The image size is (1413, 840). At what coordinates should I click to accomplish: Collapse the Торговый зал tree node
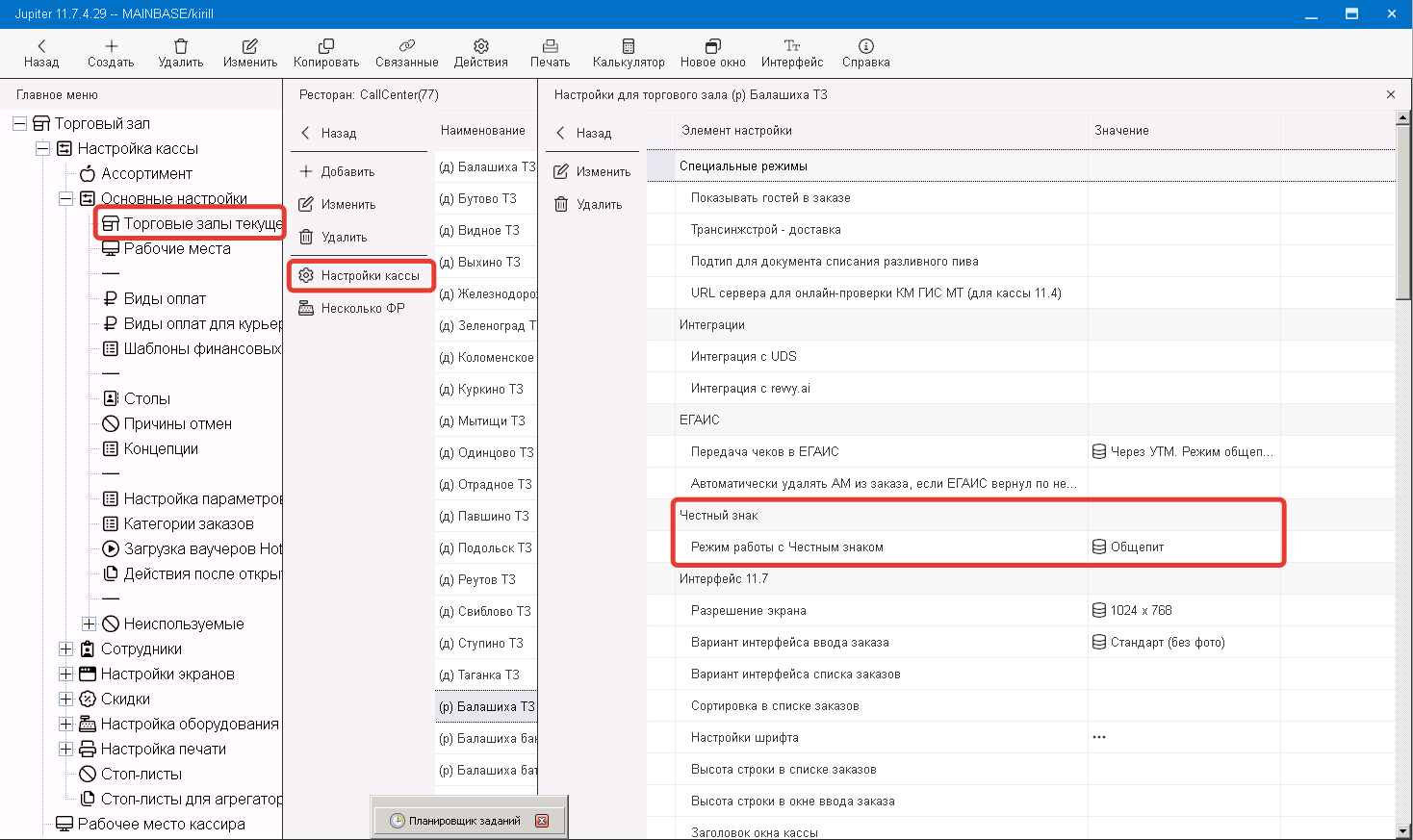pyautogui.click(x=19, y=123)
